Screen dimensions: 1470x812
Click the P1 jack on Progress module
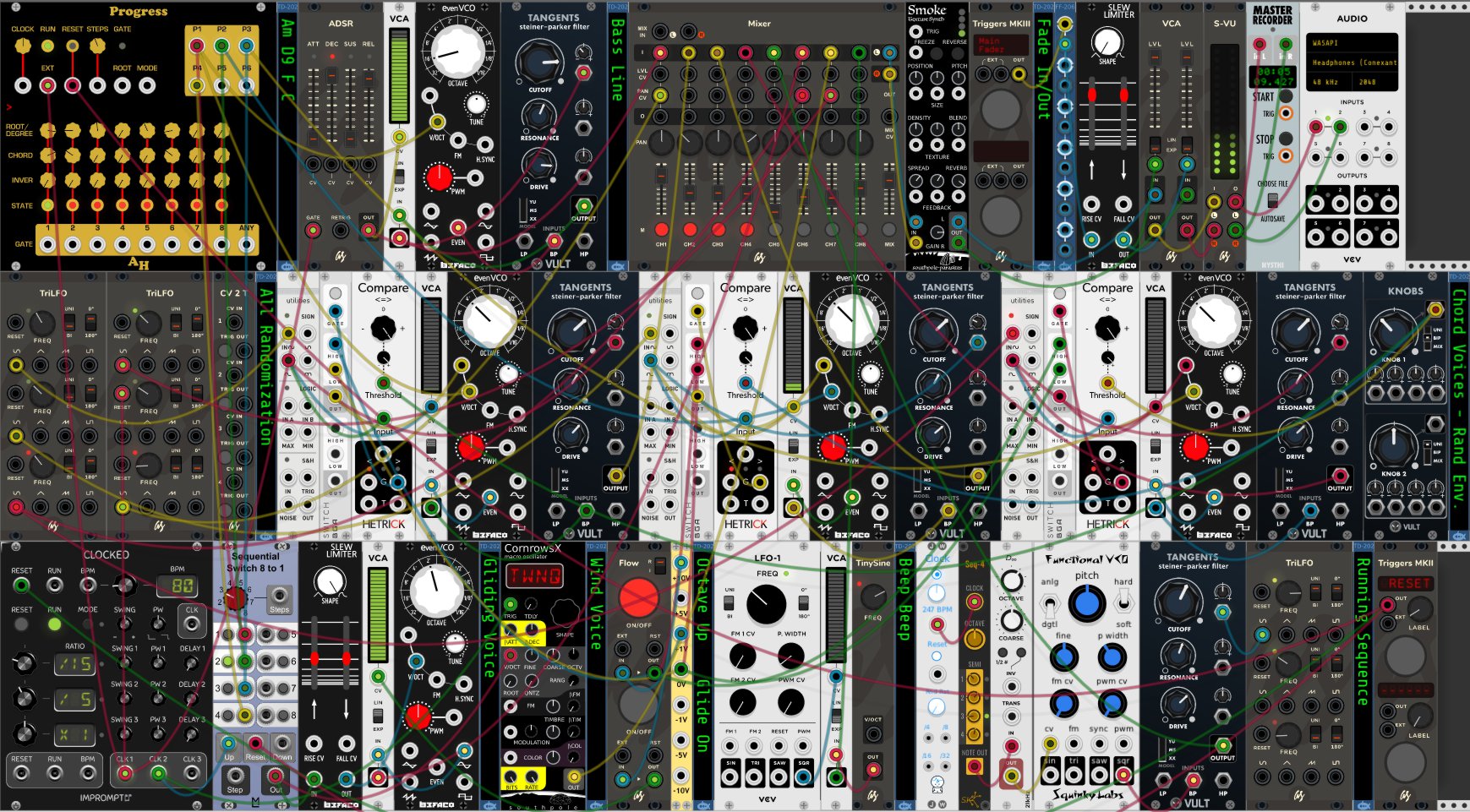tap(197, 46)
